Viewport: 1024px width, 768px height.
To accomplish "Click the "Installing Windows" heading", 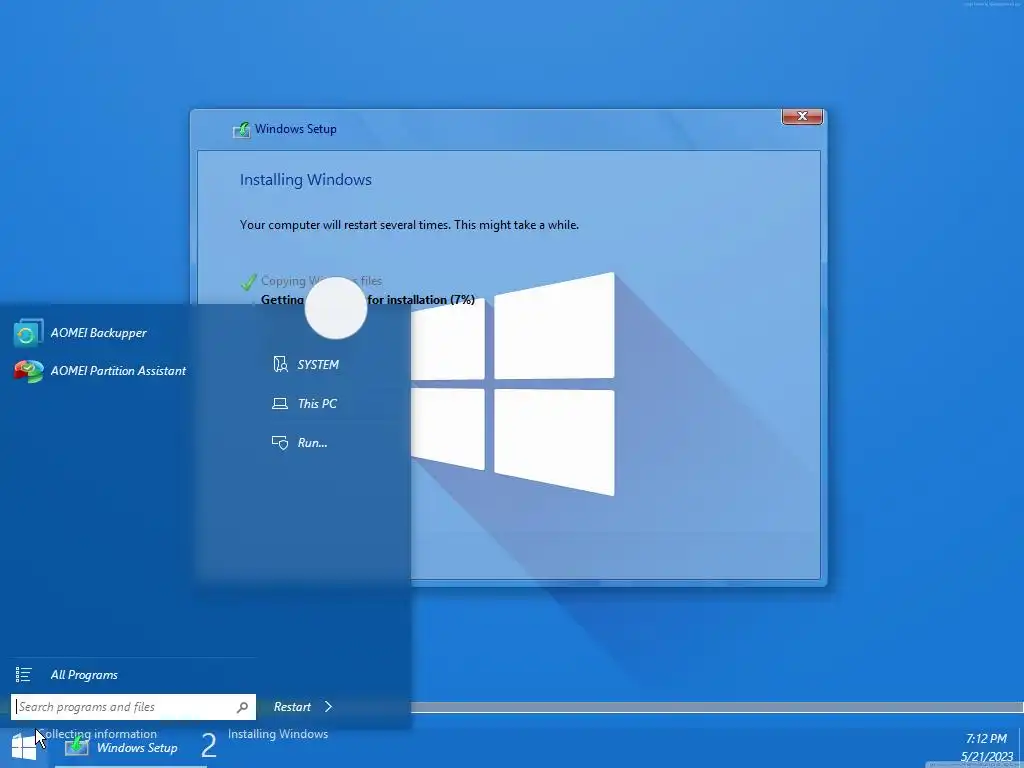I will tap(306, 180).
